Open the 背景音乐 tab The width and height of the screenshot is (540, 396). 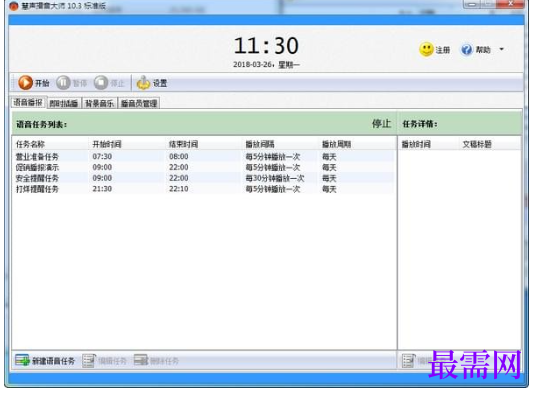pos(100,103)
